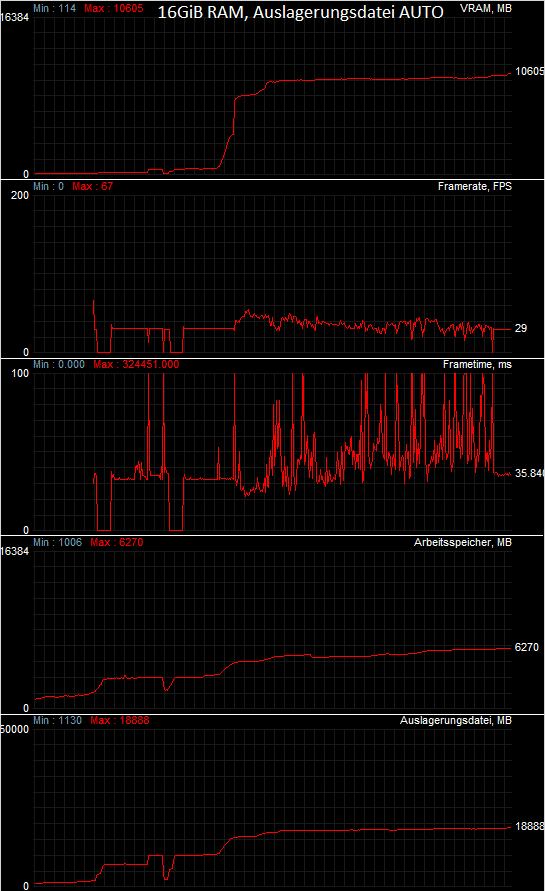Viewport: 545px width, 891px height.
Task: Click the current Arbeitsspeicher value 6270
Action: (526, 647)
